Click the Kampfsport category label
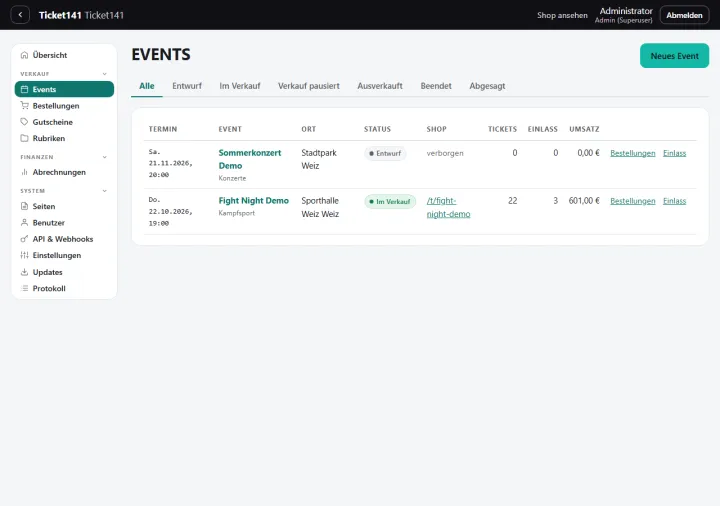Screen dimensions: 720x506 click(x=236, y=213)
